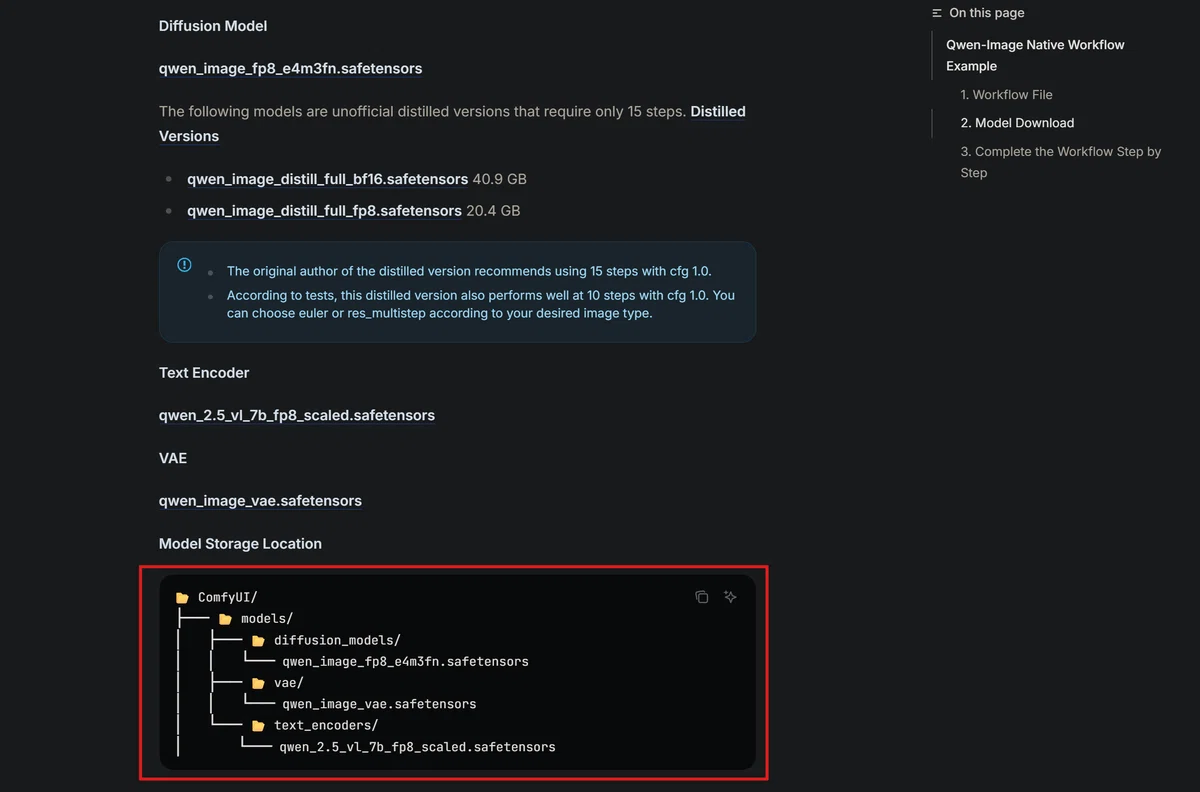Open the Distilled Versions link
The height and width of the screenshot is (792, 1200).
(452, 124)
